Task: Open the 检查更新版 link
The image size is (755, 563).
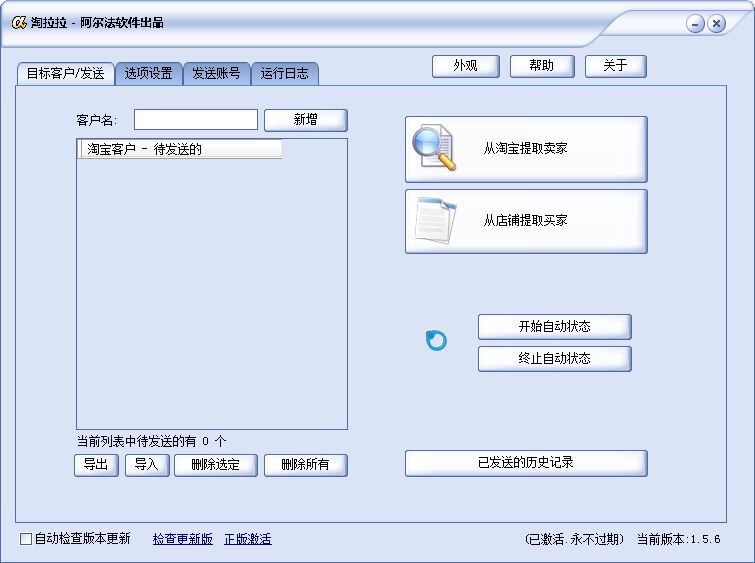Action: coord(182,539)
